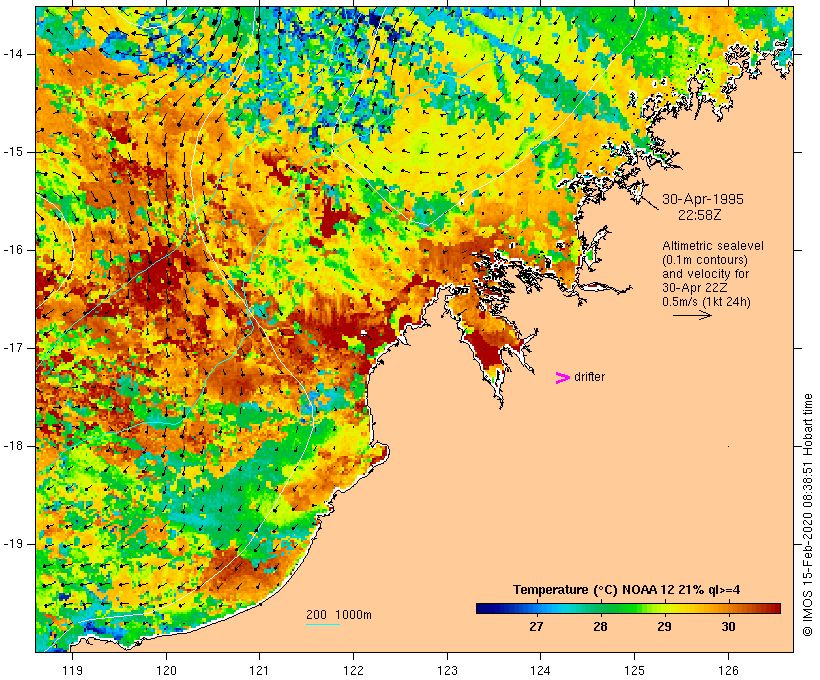Click the temperature color bar legend
Viewport: 820px width, 680px height.
click(628, 608)
